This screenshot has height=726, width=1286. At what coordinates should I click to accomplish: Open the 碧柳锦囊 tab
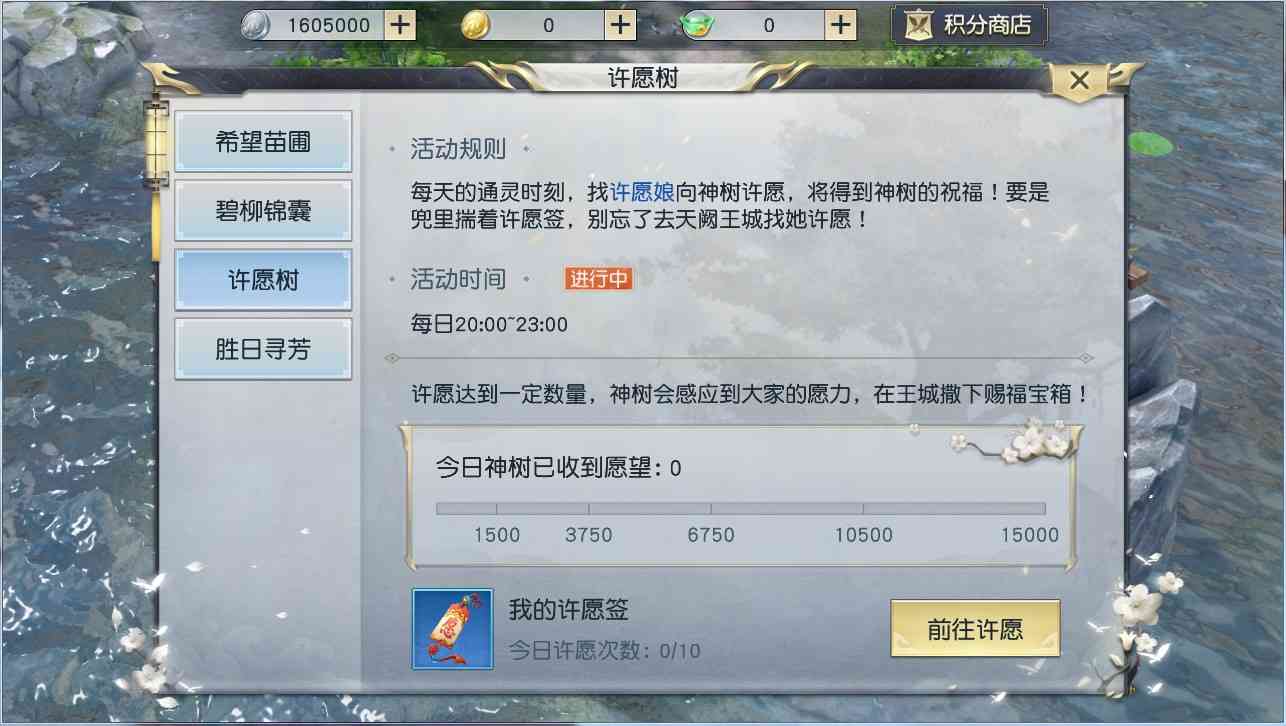263,211
